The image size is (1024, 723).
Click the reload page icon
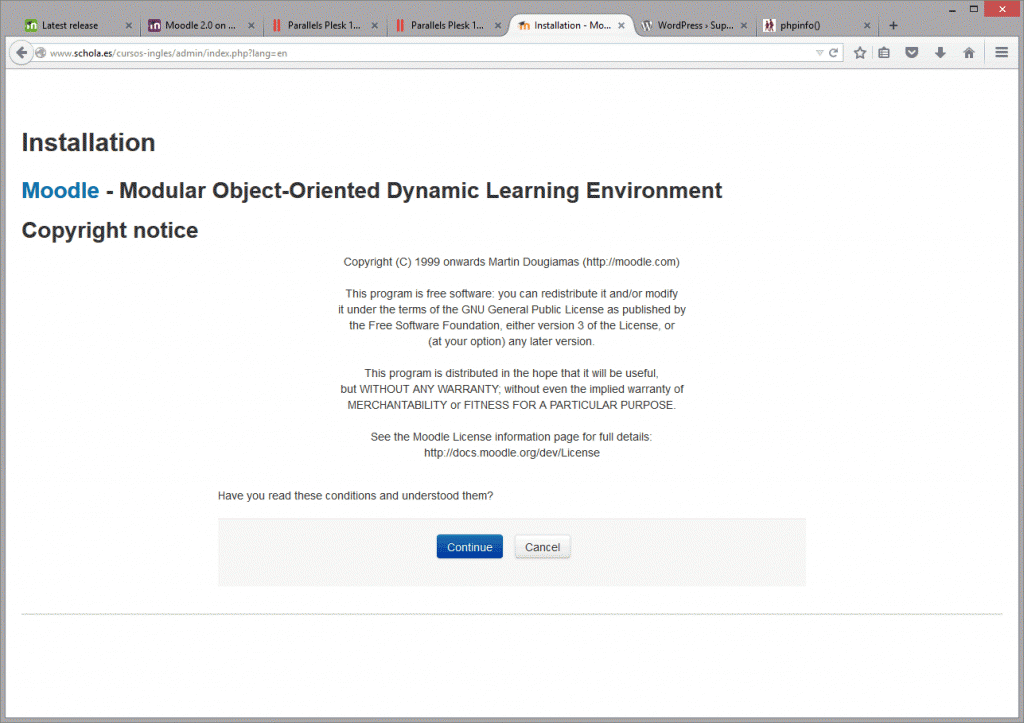833,53
